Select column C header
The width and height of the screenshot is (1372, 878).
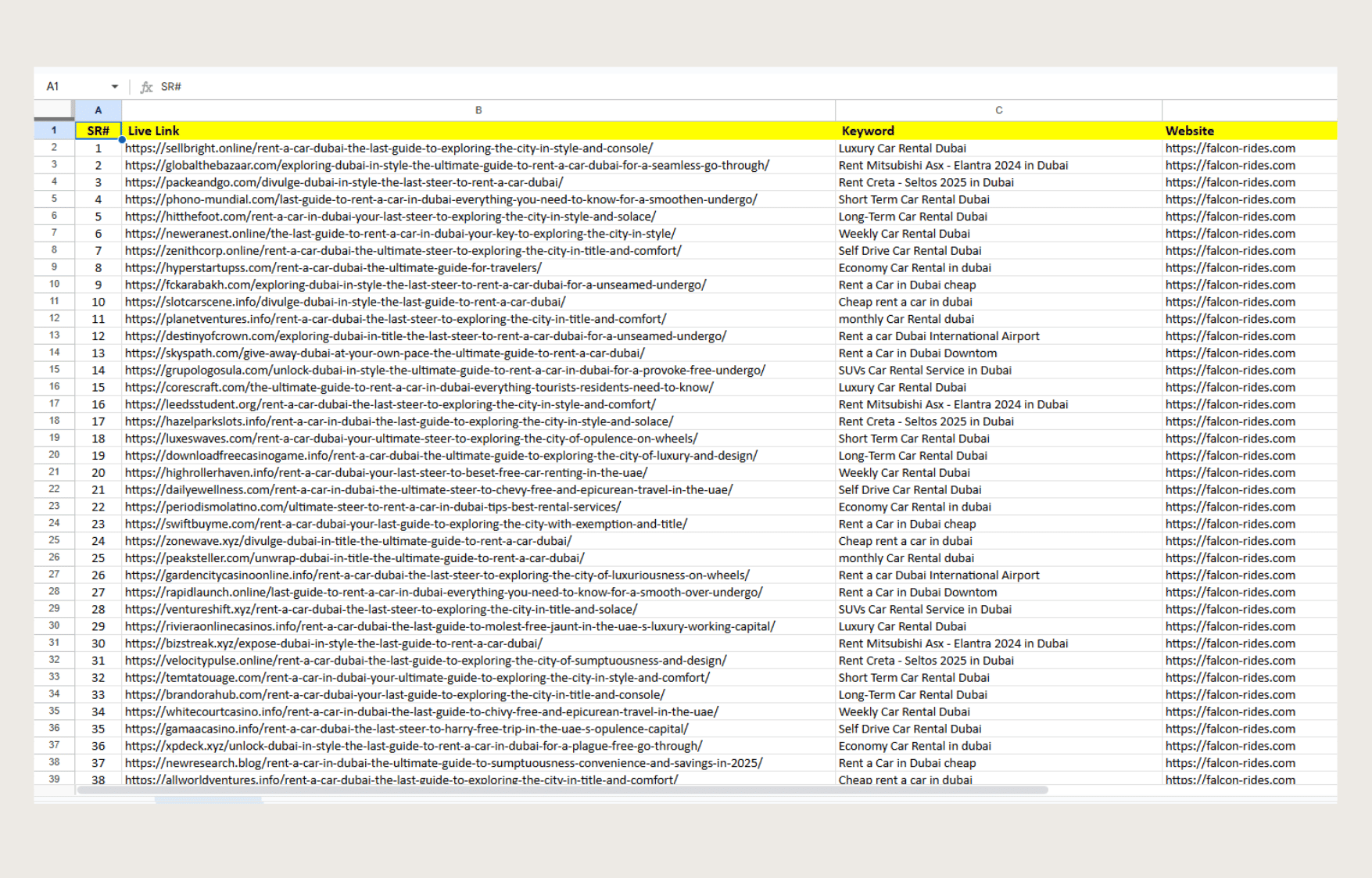[998, 110]
